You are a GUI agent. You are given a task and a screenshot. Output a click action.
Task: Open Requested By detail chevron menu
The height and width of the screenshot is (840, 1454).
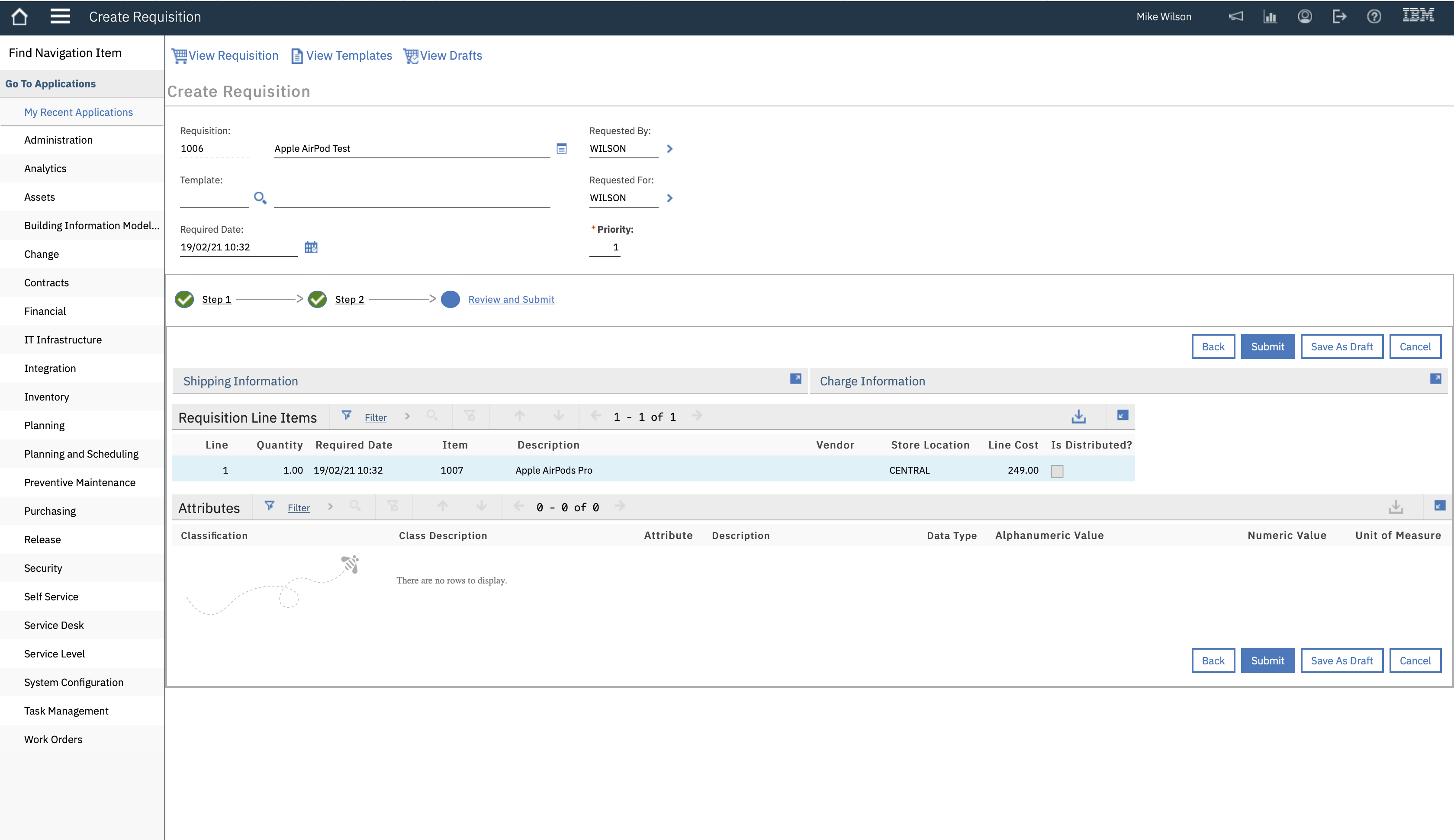pos(669,149)
